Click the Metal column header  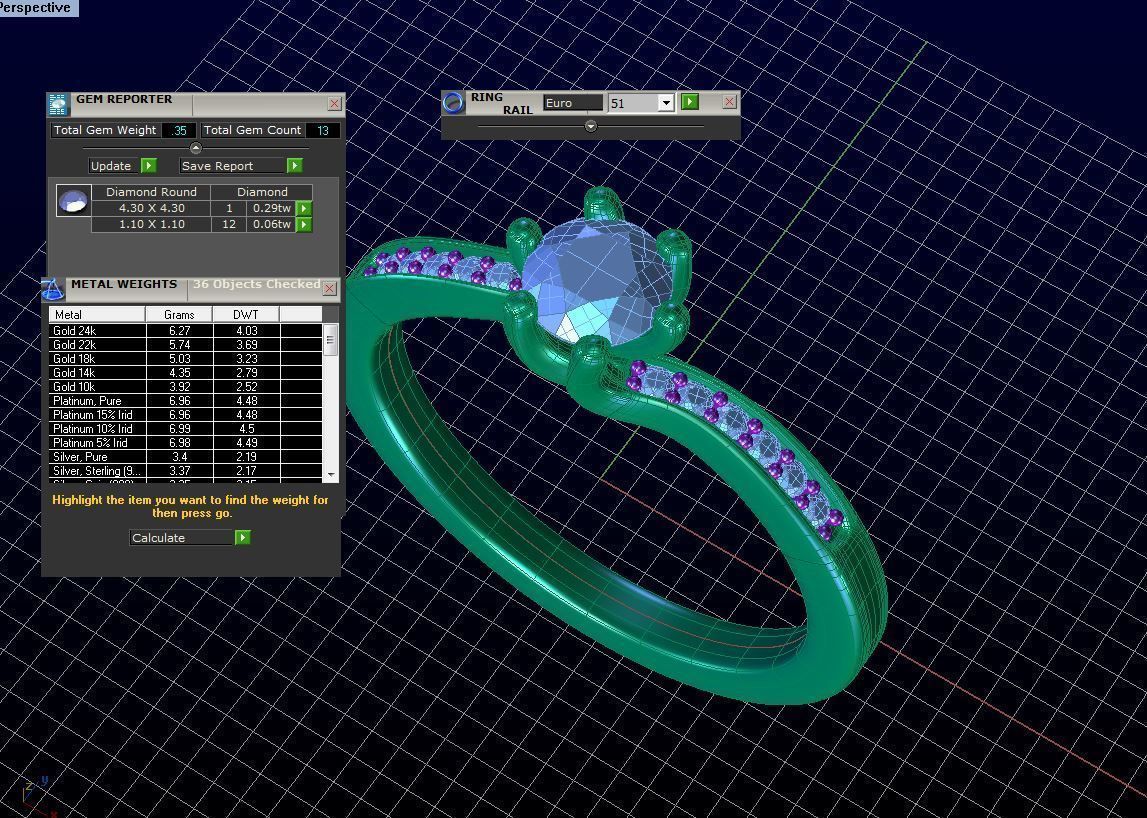[97, 315]
